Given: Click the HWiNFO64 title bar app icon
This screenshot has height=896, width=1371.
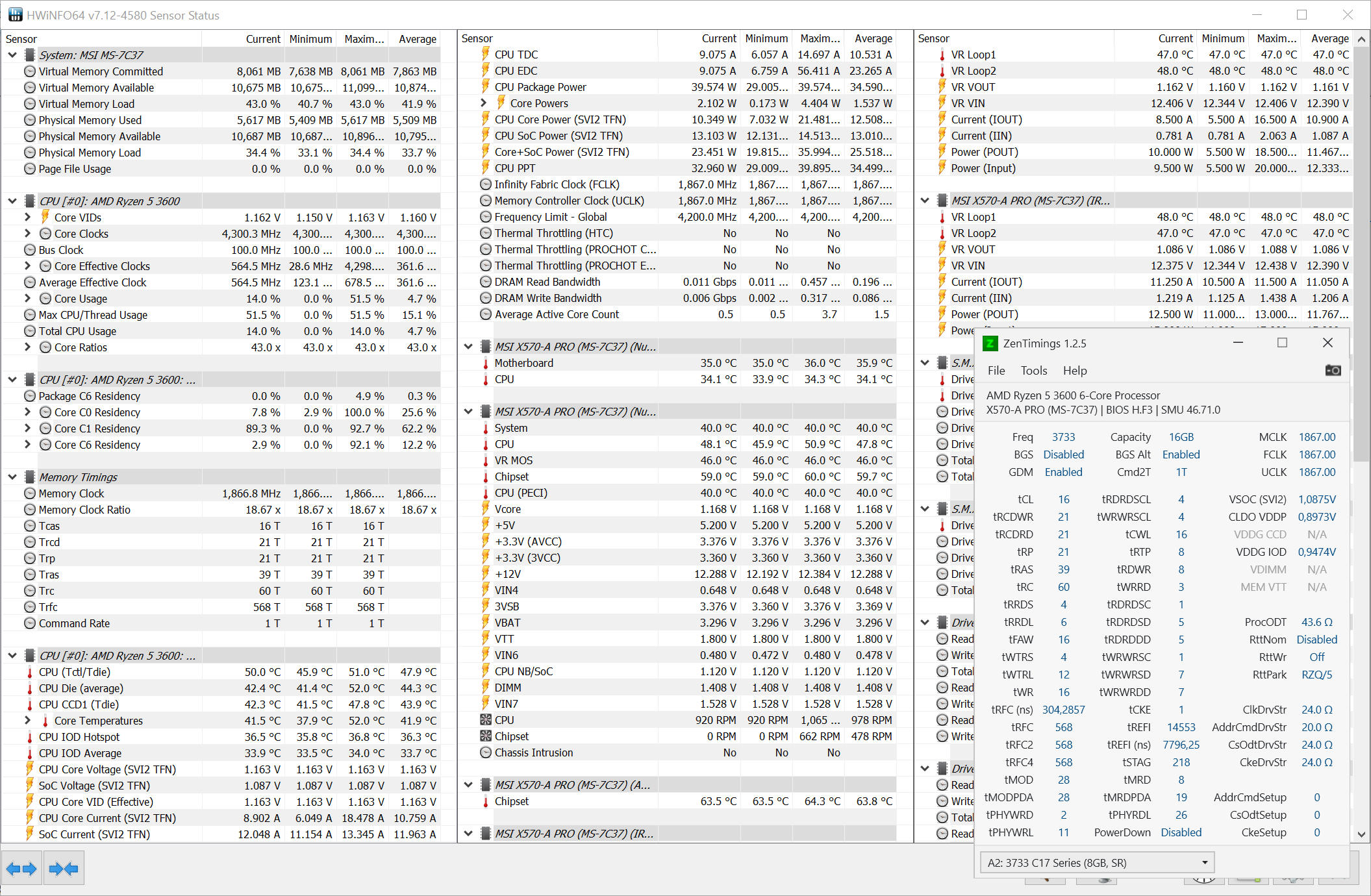Looking at the screenshot, I should coord(14,15).
